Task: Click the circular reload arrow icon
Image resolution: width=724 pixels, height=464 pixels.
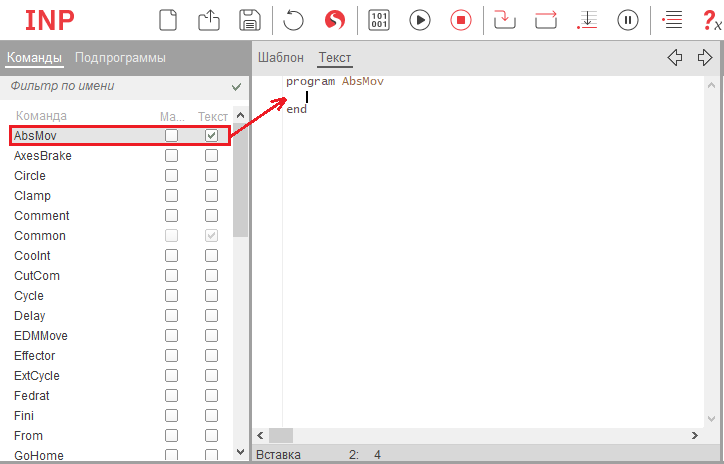Action: pos(294,19)
